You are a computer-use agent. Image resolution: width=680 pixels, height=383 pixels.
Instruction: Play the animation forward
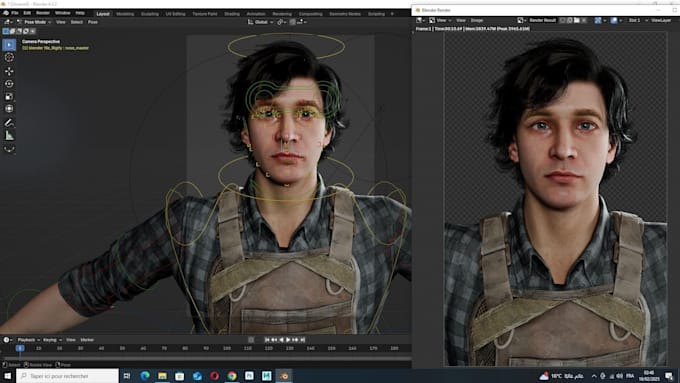(x=288, y=340)
